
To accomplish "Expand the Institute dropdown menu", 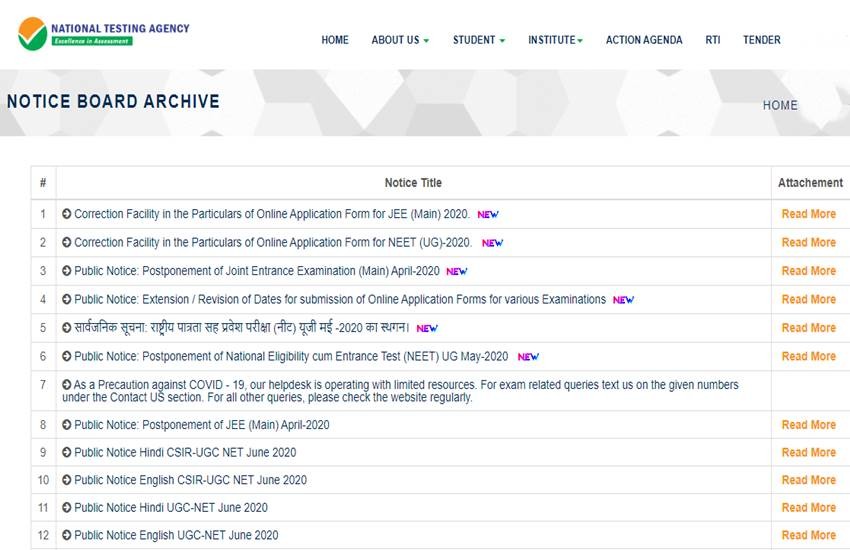I will (x=555, y=40).
